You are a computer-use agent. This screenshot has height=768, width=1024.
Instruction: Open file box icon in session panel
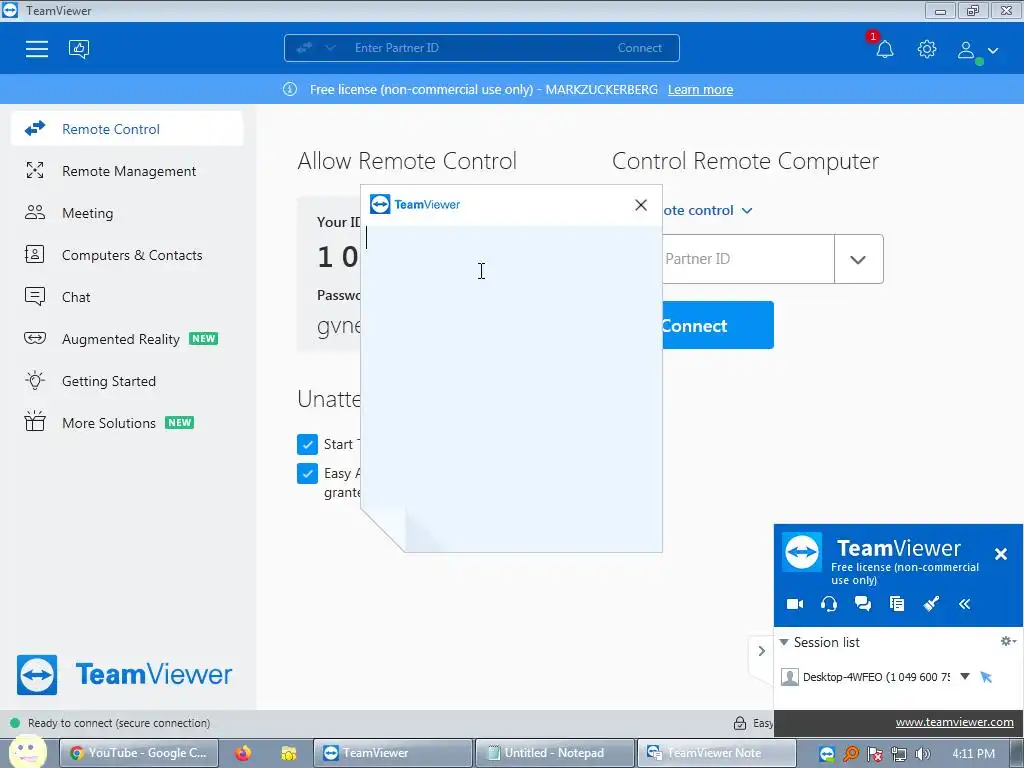(x=897, y=604)
